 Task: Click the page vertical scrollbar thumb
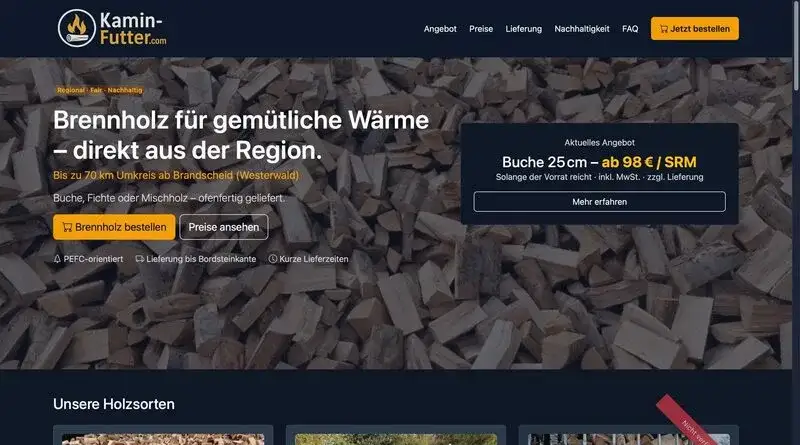(797, 46)
